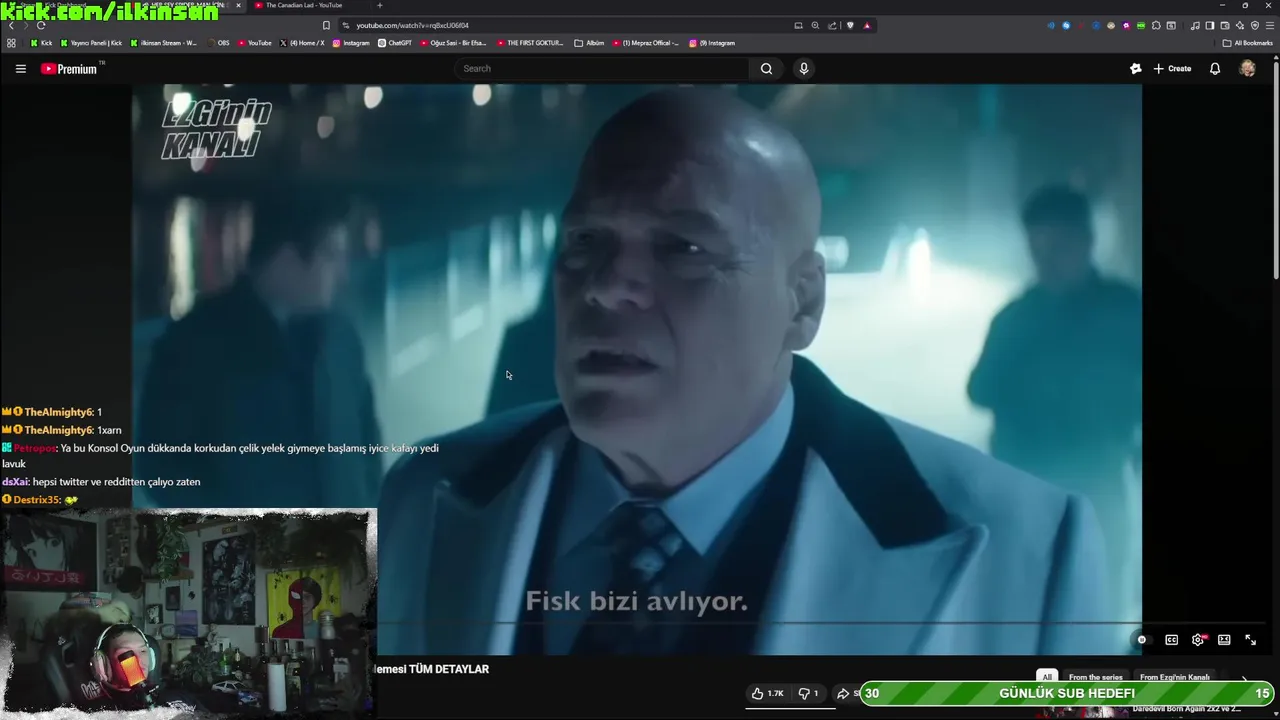This screenshot has width=1280, height=720.
Task: Toggle closed captions CC button
Action: click(x=1171, y=640)
